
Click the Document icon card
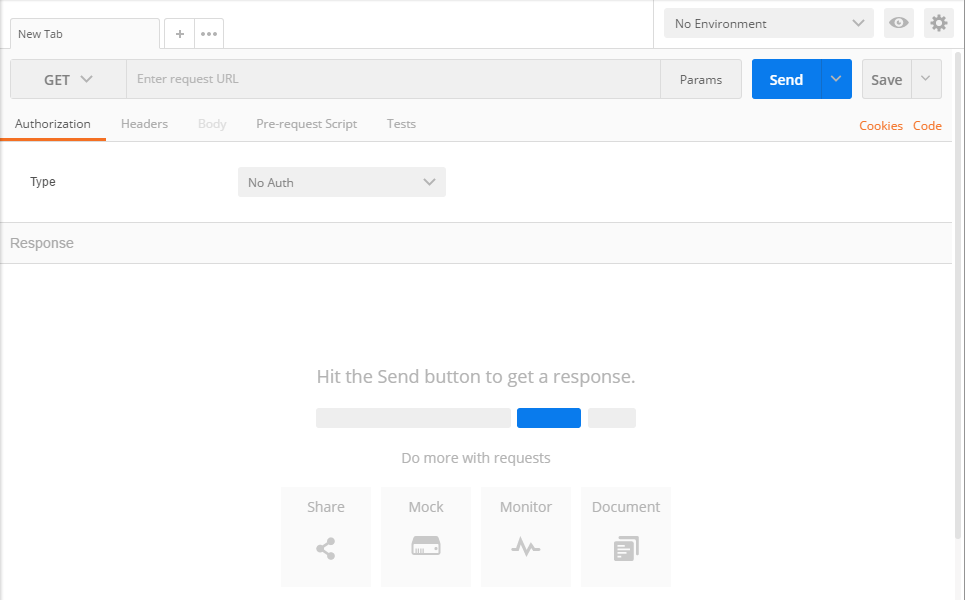coord(626,537)
